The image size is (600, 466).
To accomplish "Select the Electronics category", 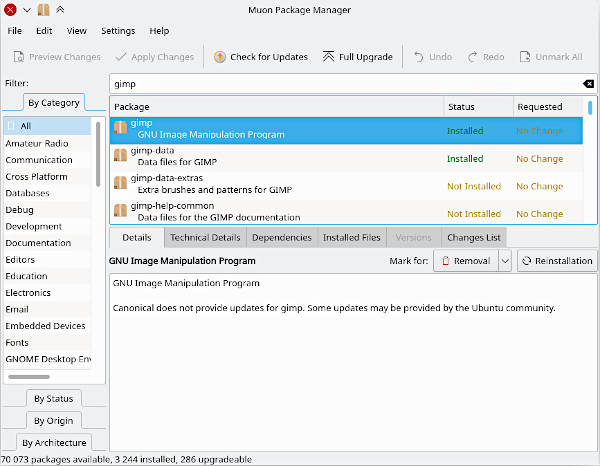I will pos(47,293).
